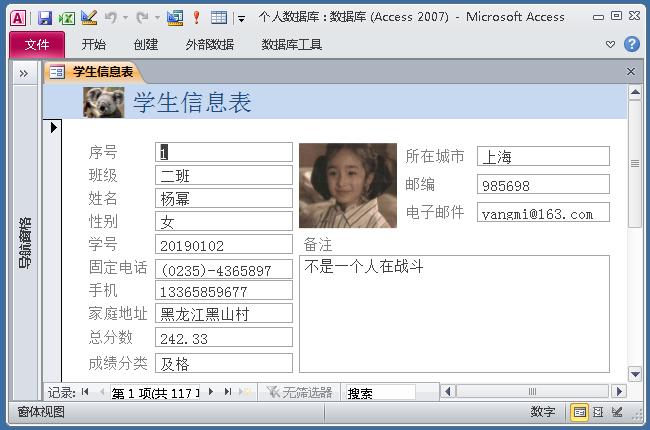Image resolution: width=650 pixels, height=430 pixels.
Task: Click the 无筛选器 filter button
Action: pyautogui.click(x=300, y=392)
